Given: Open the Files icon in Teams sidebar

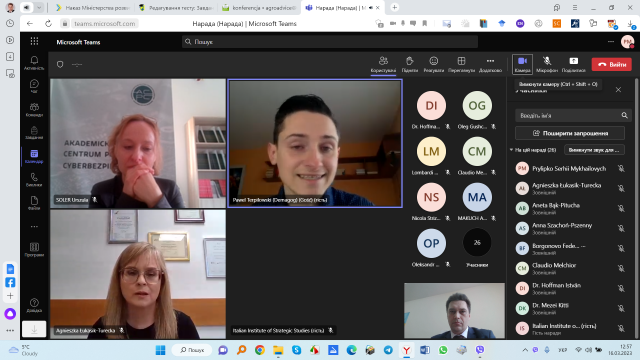Looking at the screenshot, I should tap(34, 202).
